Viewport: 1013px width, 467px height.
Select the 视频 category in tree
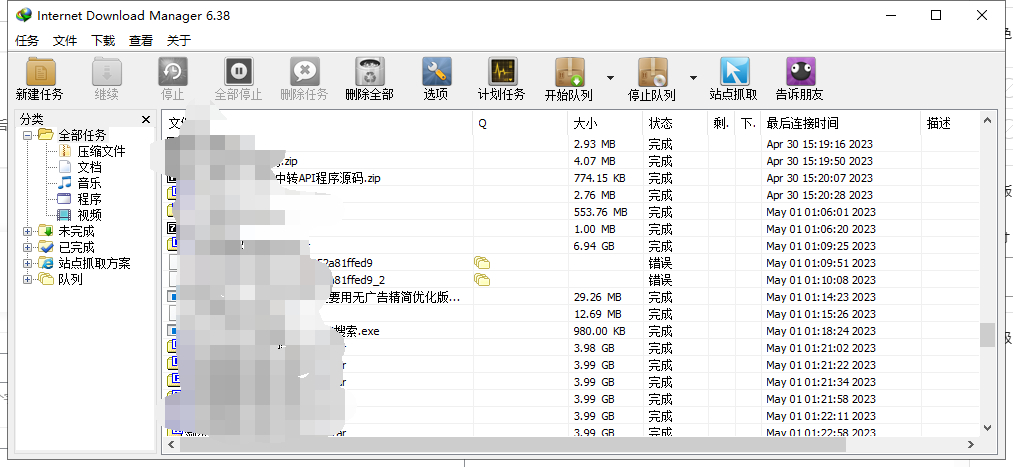pyautogui.click(x=89, y=215)
